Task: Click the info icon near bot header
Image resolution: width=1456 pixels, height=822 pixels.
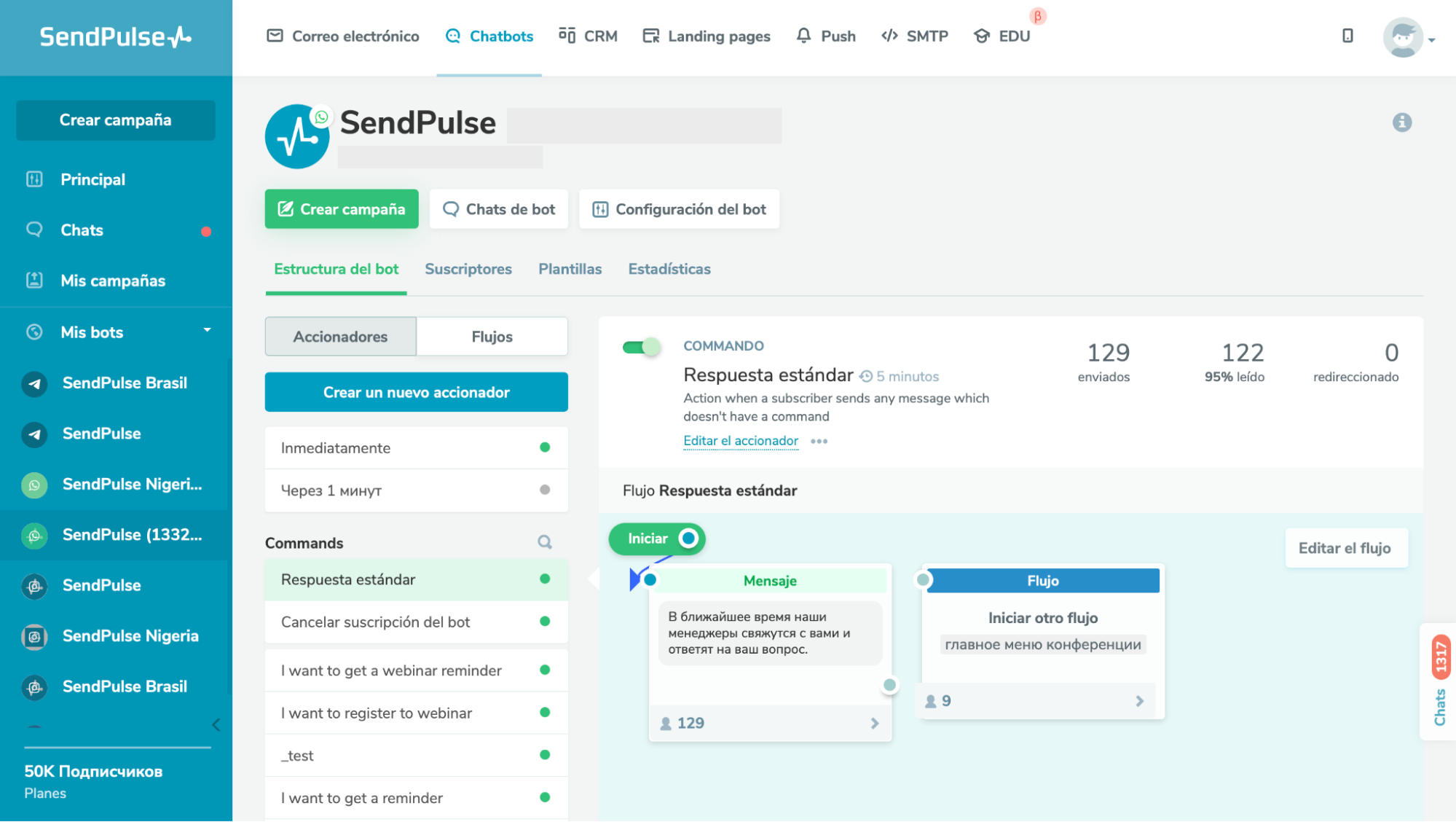Action: pyautogui.click(x=1401, y=122)
